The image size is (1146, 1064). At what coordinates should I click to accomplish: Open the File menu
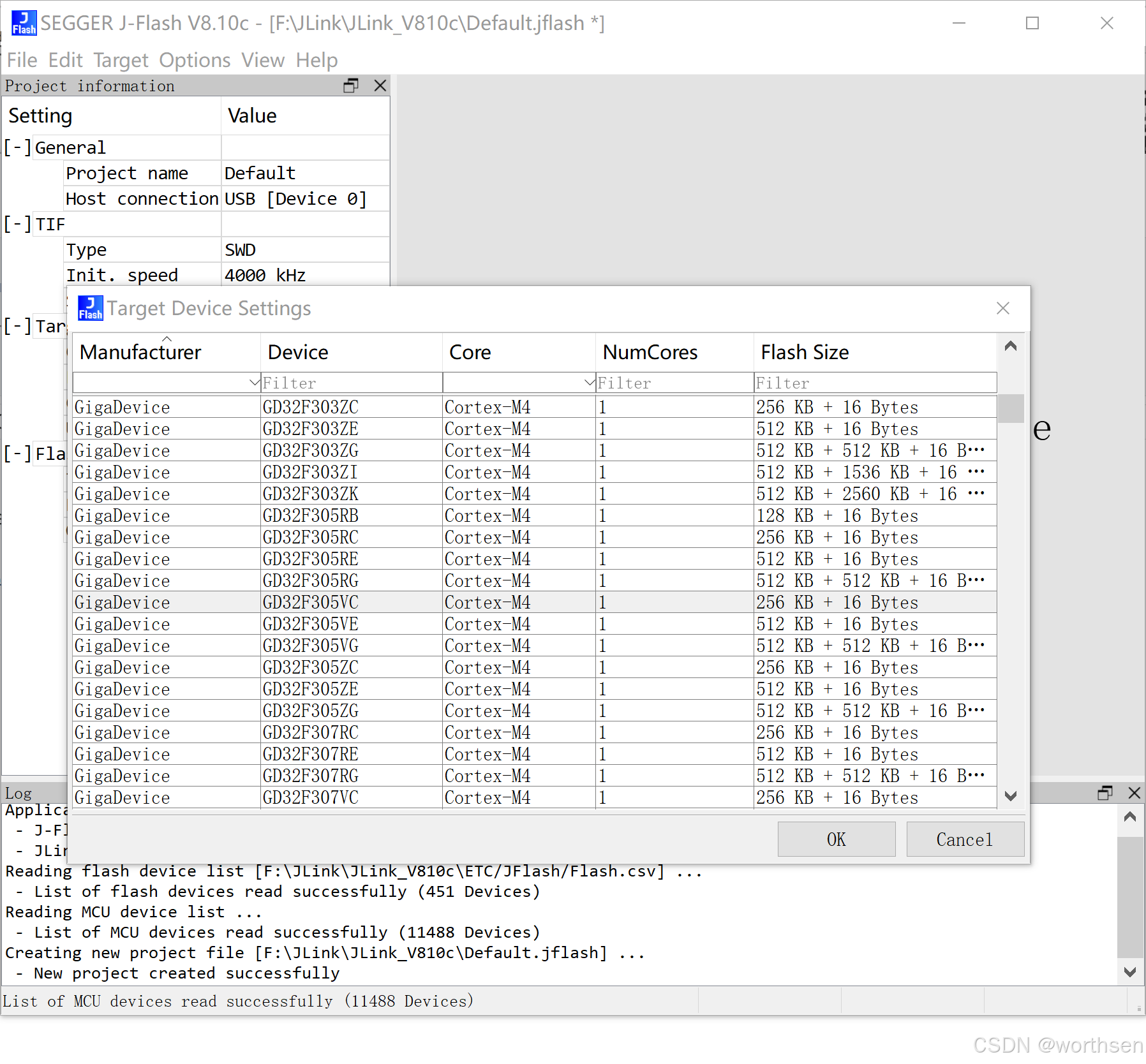[22, 60]
